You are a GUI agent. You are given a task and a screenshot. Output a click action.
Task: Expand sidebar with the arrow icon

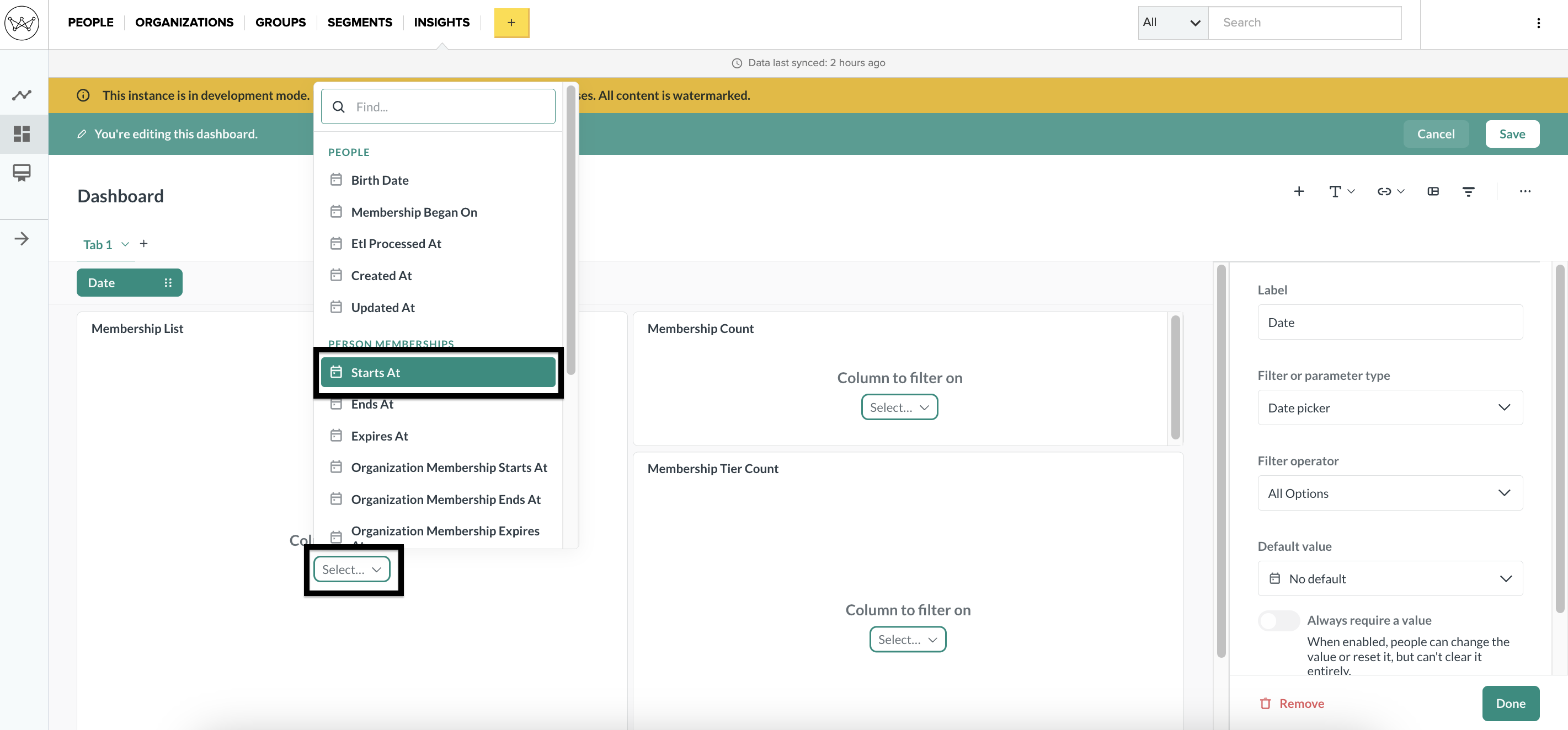[22, 239]
